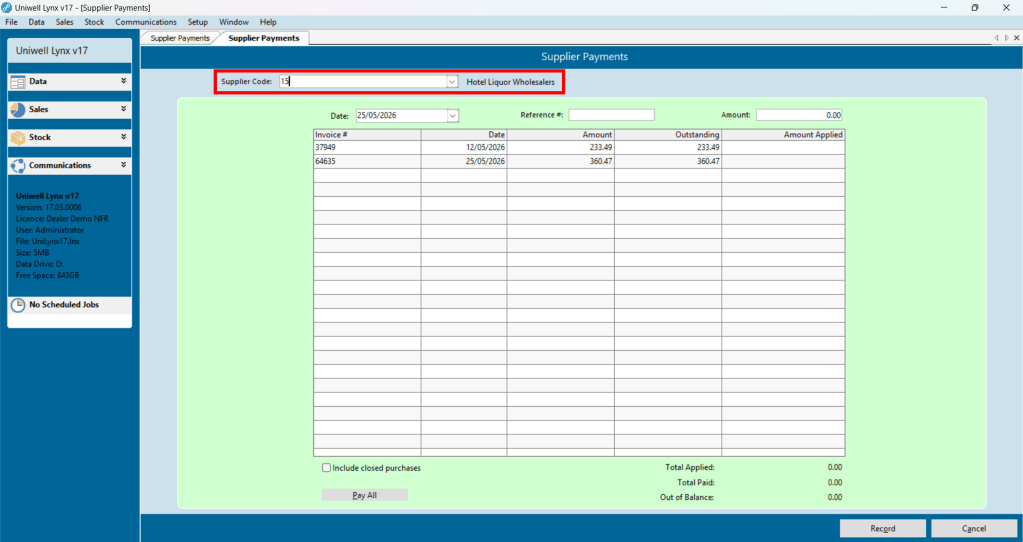Expand the Data sidebar section chevron

click(123, 81)
